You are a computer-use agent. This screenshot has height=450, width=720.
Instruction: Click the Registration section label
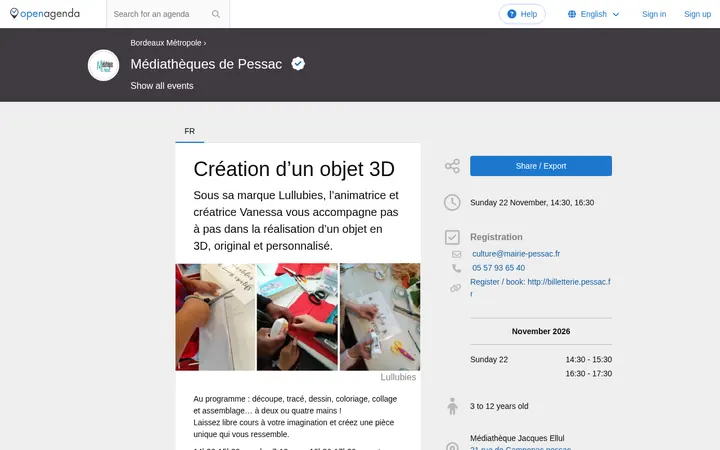tap(496, 237)
